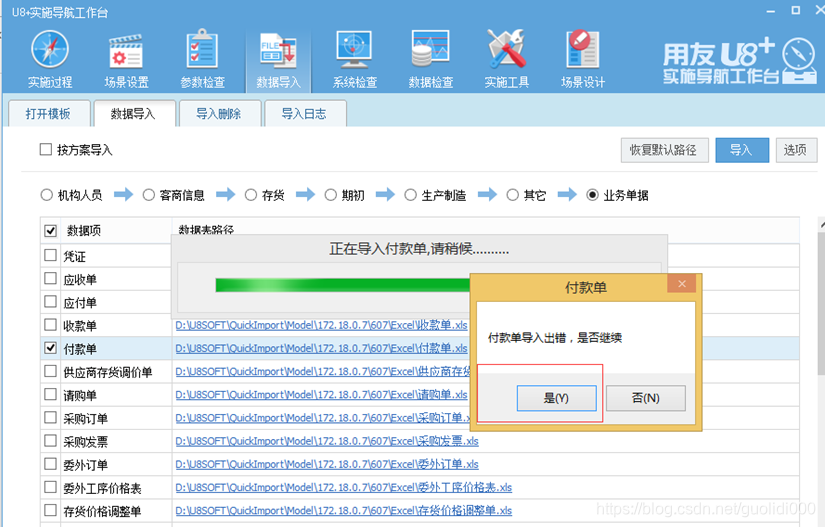Check the 请购单 row checkbox

pyautogui.click(x=51, y=394)
